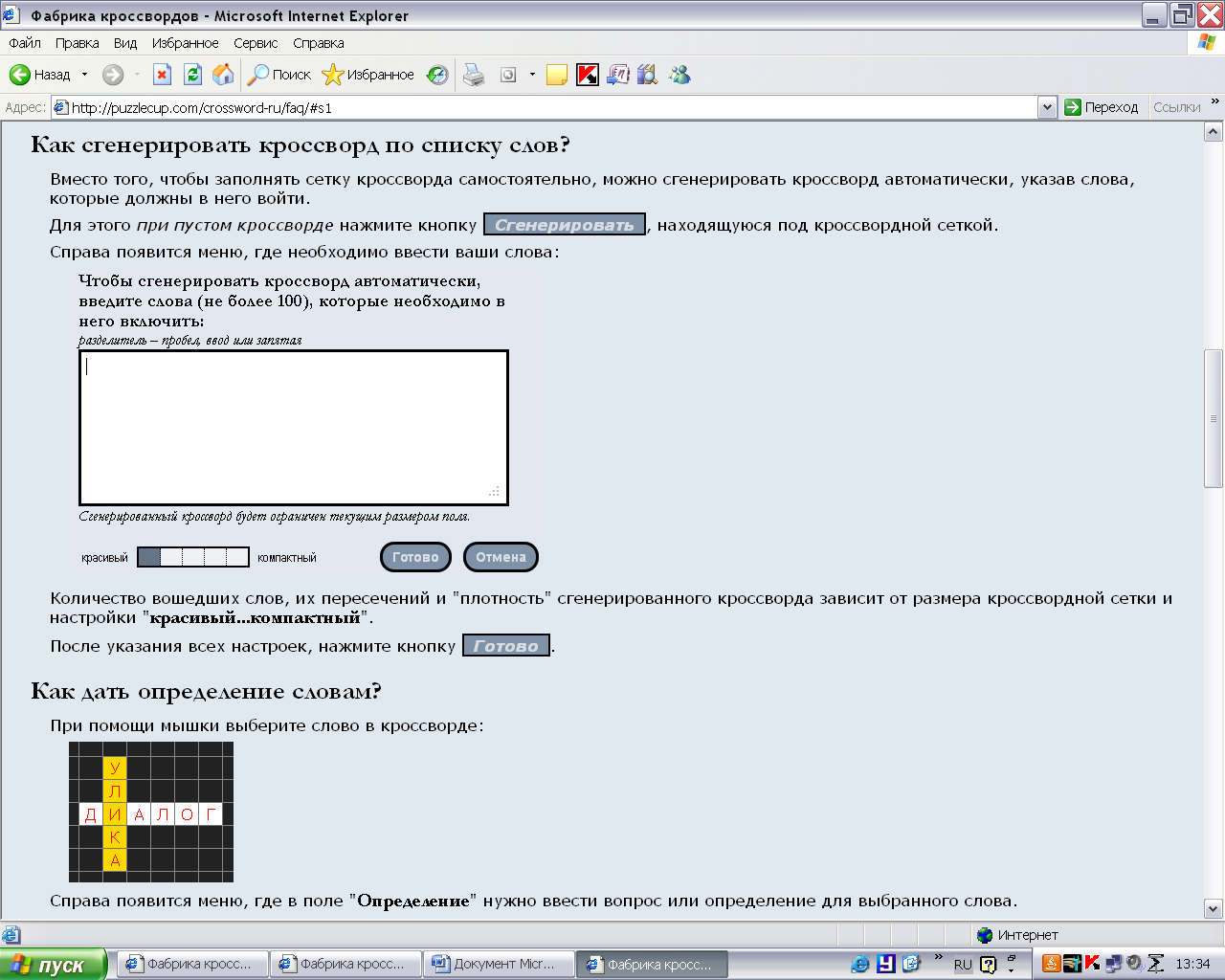Click the Сгенерировать button

coord(565,225)
